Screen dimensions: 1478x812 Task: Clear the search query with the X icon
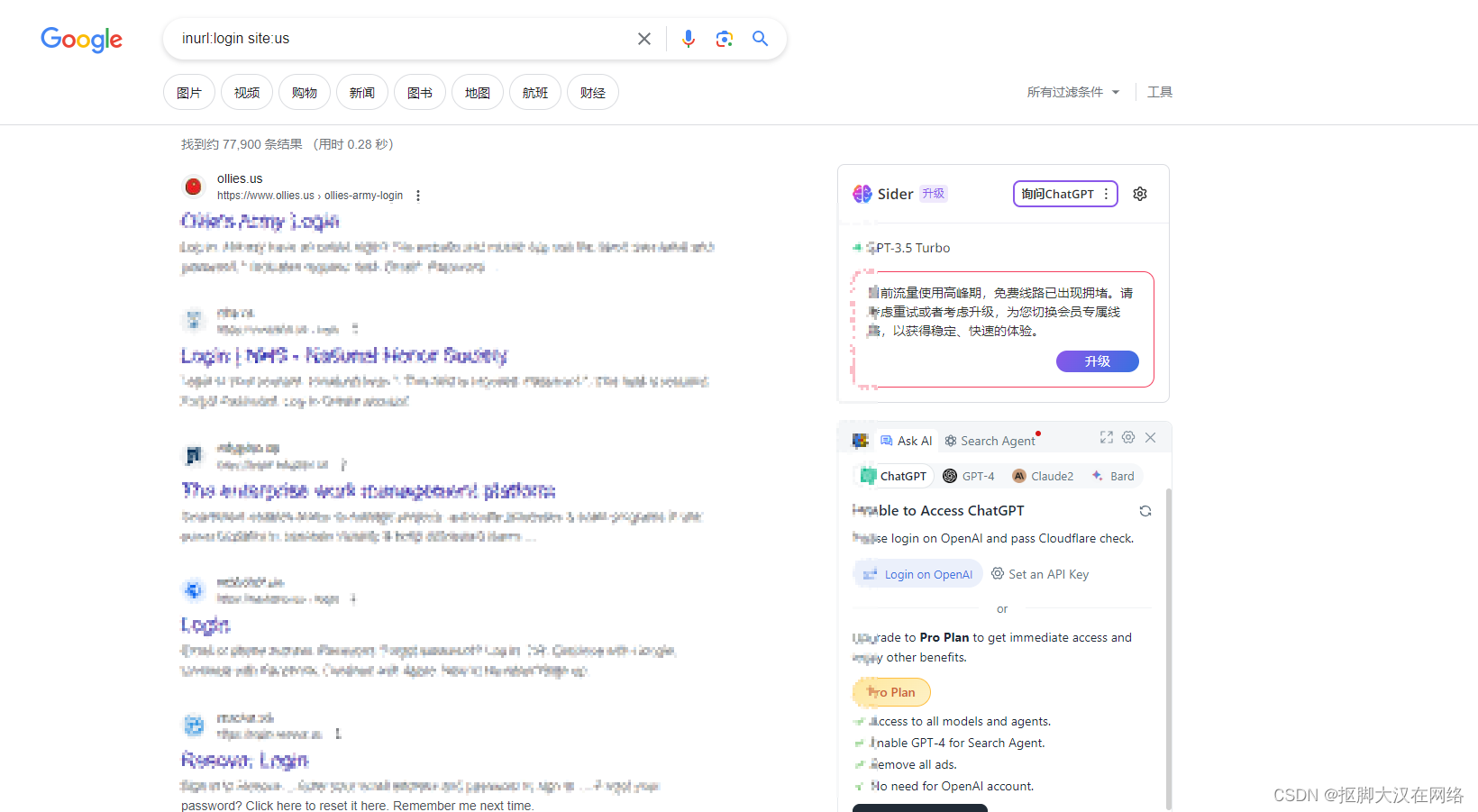click(644, 39)
